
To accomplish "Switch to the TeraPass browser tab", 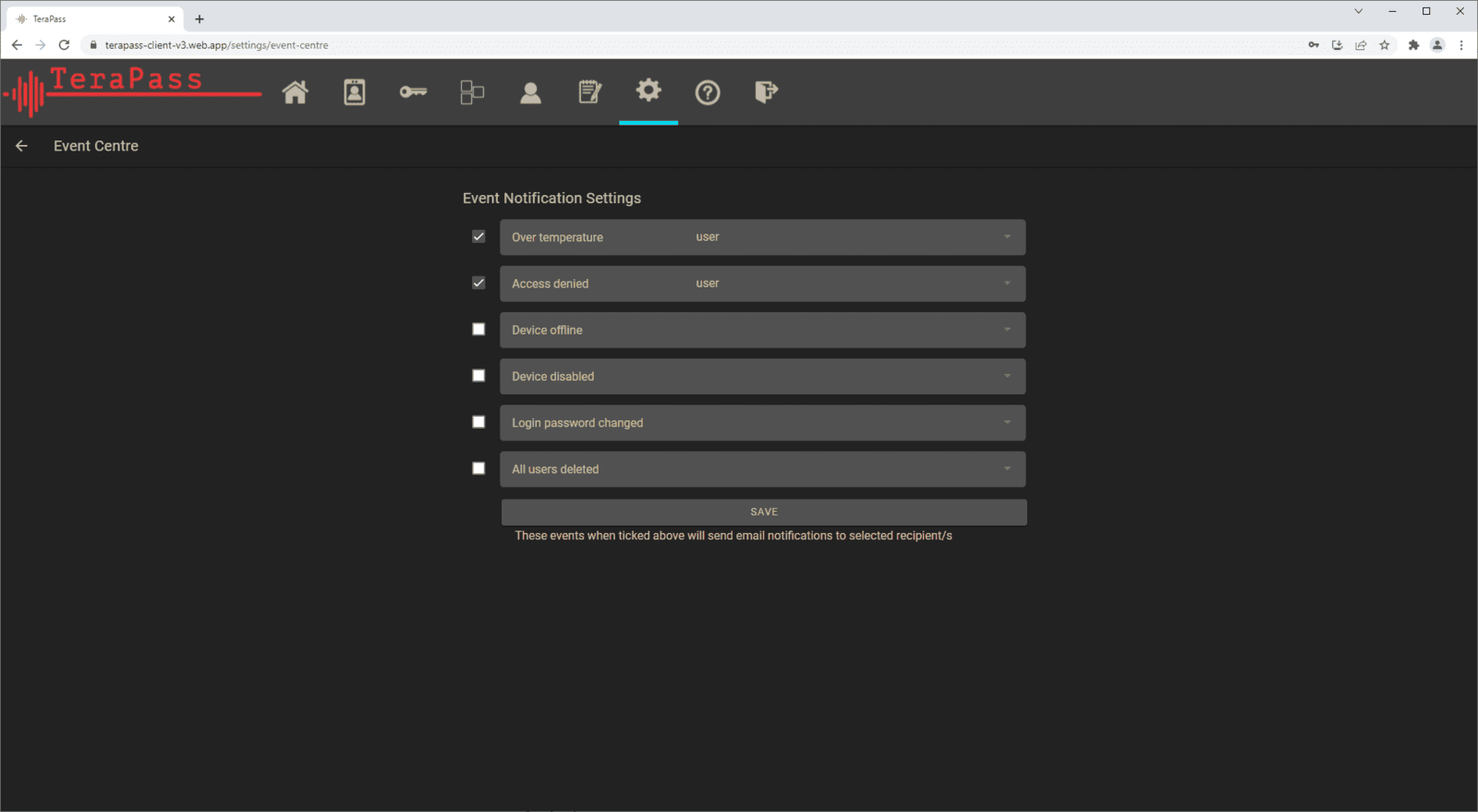I will point(92,18).
